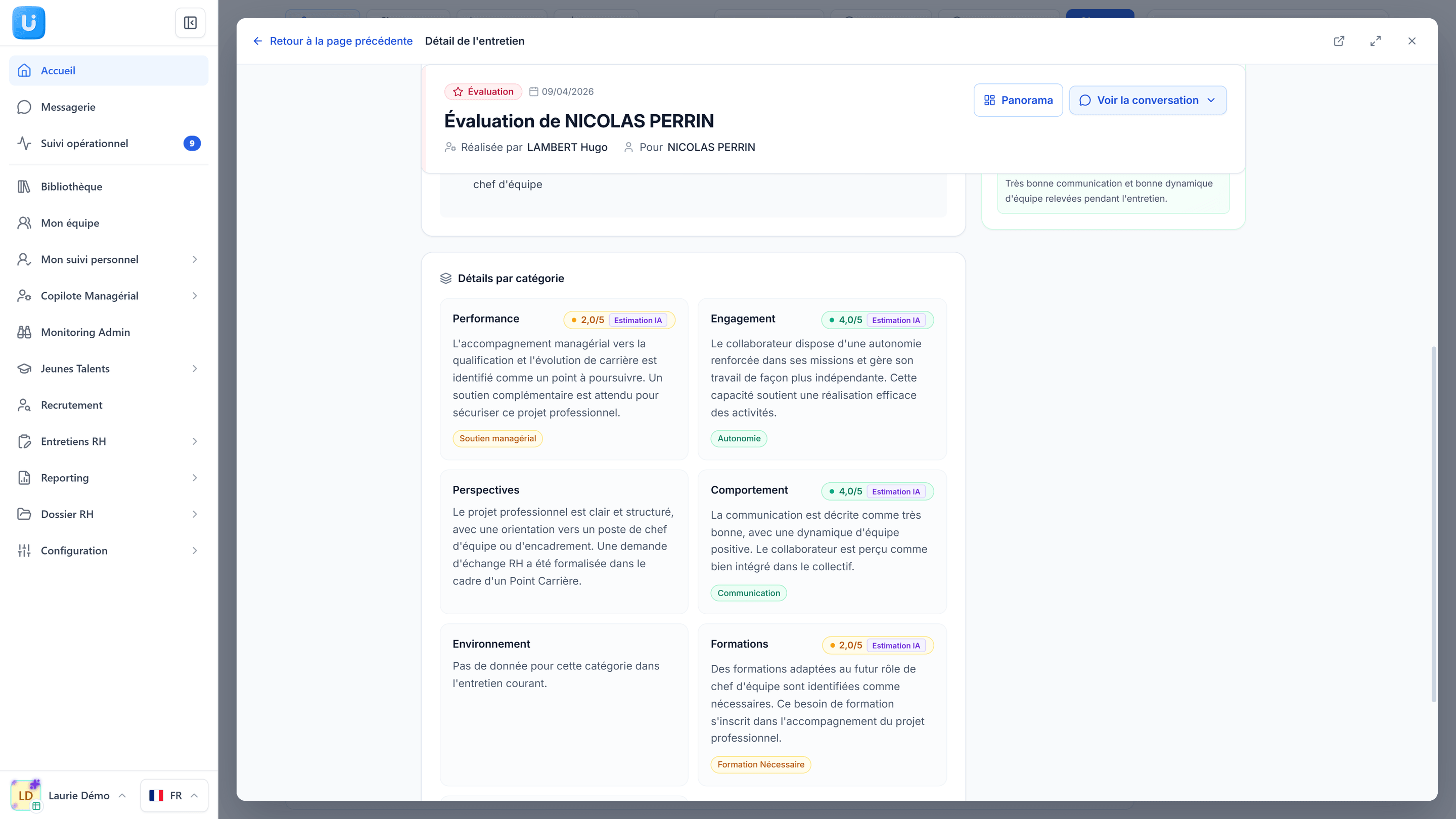Click the Dossier RH folder icon
Viewport: 1456px width, 819px height.
pos(24,514)
